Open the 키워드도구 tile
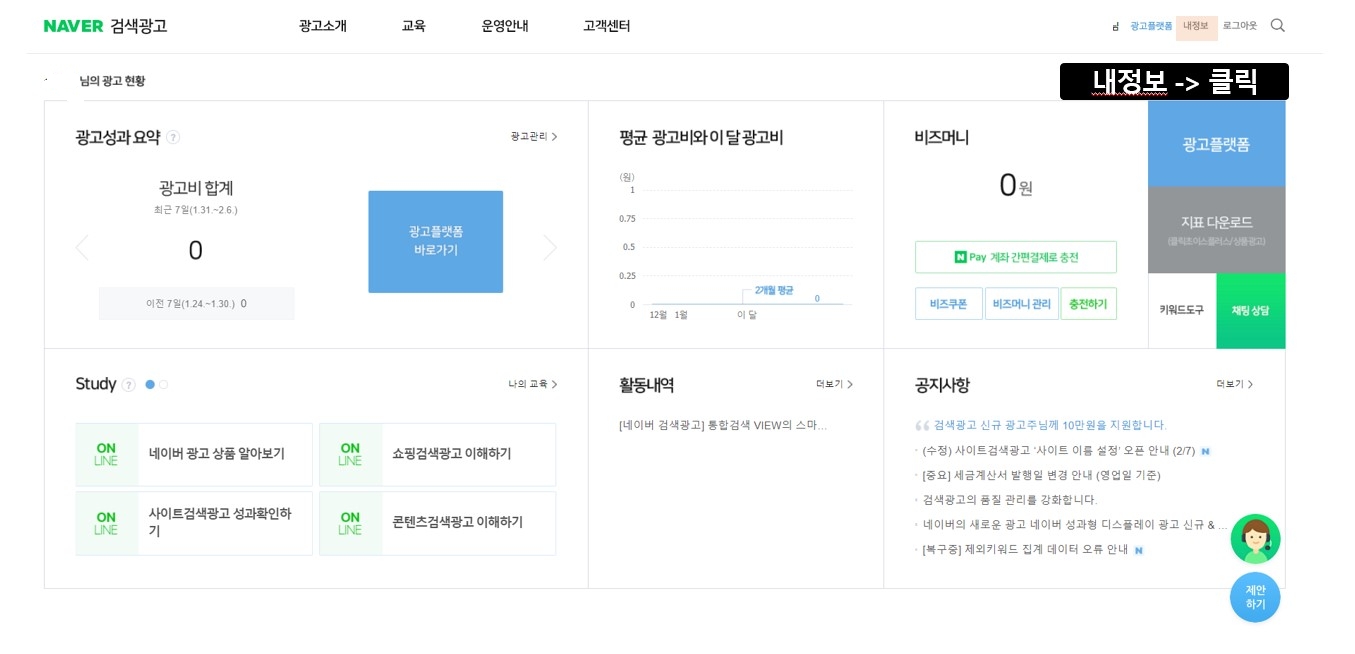The height and width of the screenshot is (654, 1355). tap(1182, 311)
